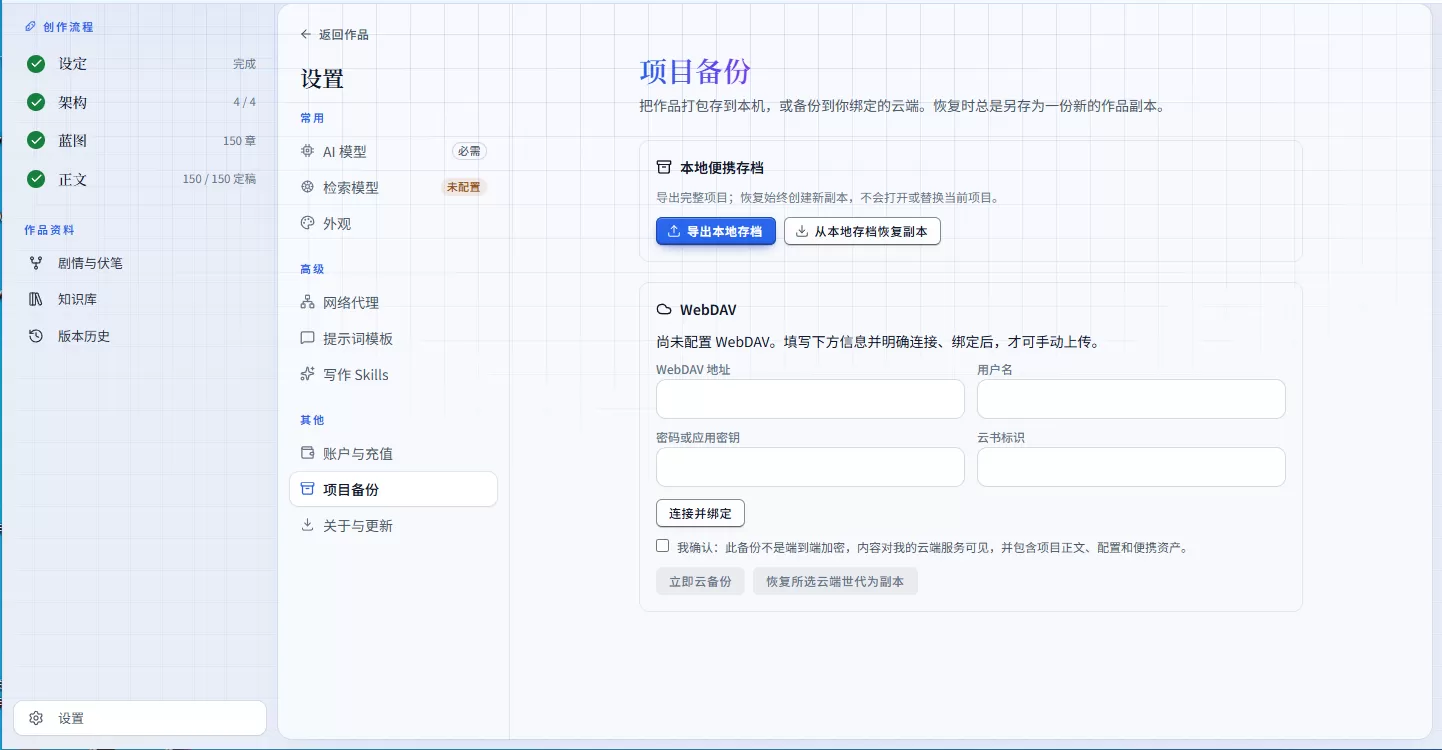
Task: Click the speech bubble icon for 提示词模板
Action: pyautogui.click(x=307, y=338)
